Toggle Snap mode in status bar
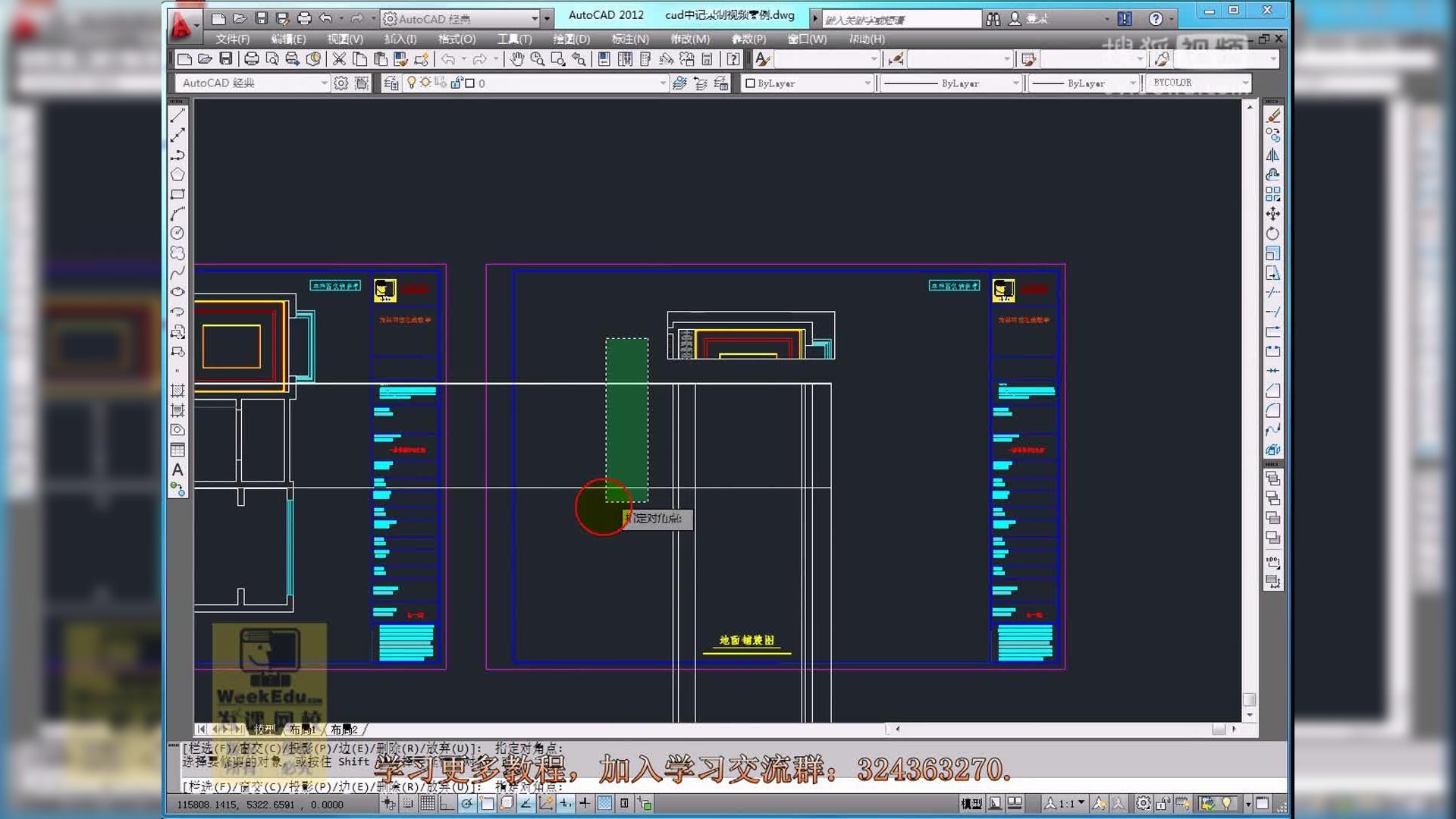This screenshot has height=819, width=1456. tap(408, 803)
